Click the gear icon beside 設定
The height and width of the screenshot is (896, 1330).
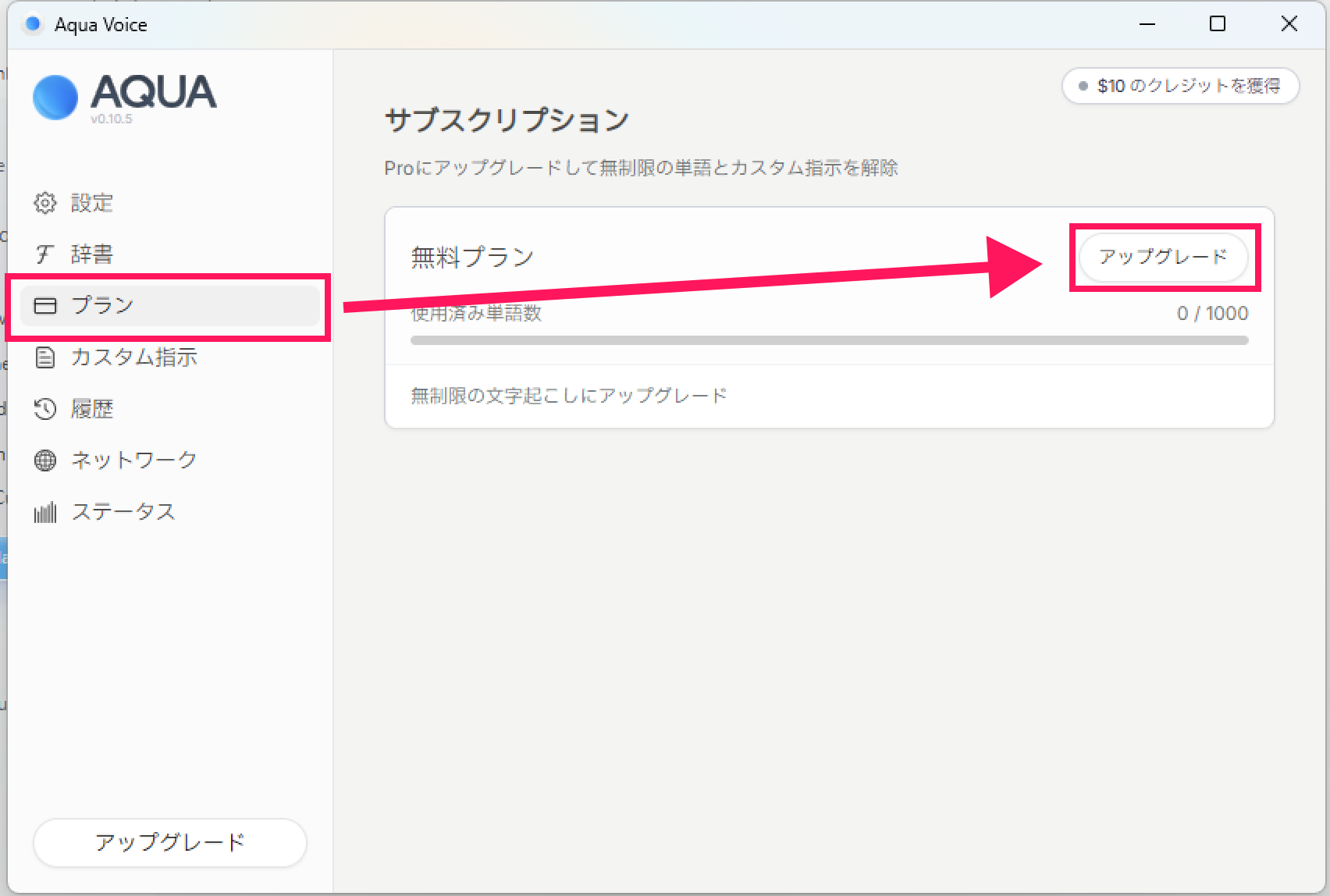click(x=45, y=203)
